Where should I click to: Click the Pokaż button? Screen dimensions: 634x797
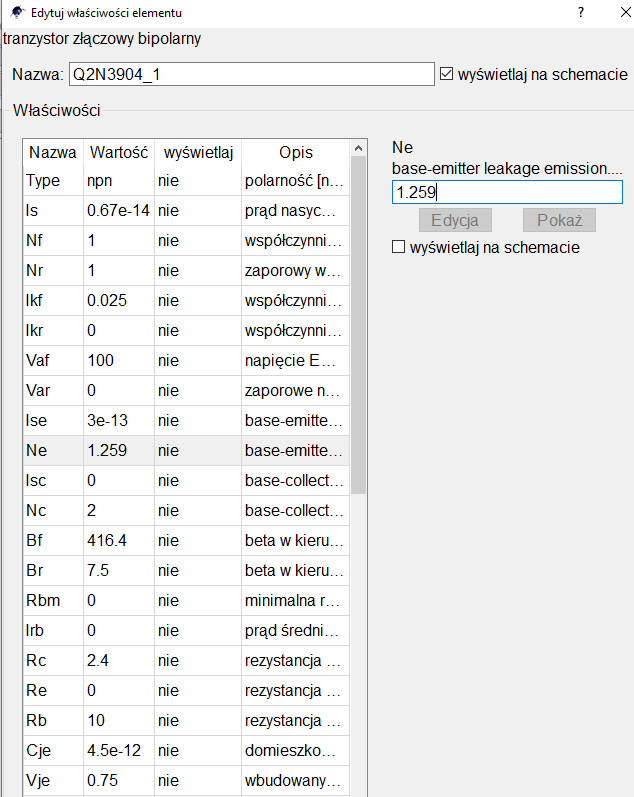tap(559, 220)
